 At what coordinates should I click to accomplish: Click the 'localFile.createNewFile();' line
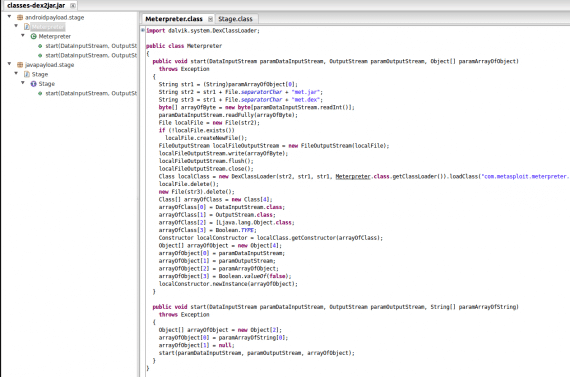click(x=206, y=138)
